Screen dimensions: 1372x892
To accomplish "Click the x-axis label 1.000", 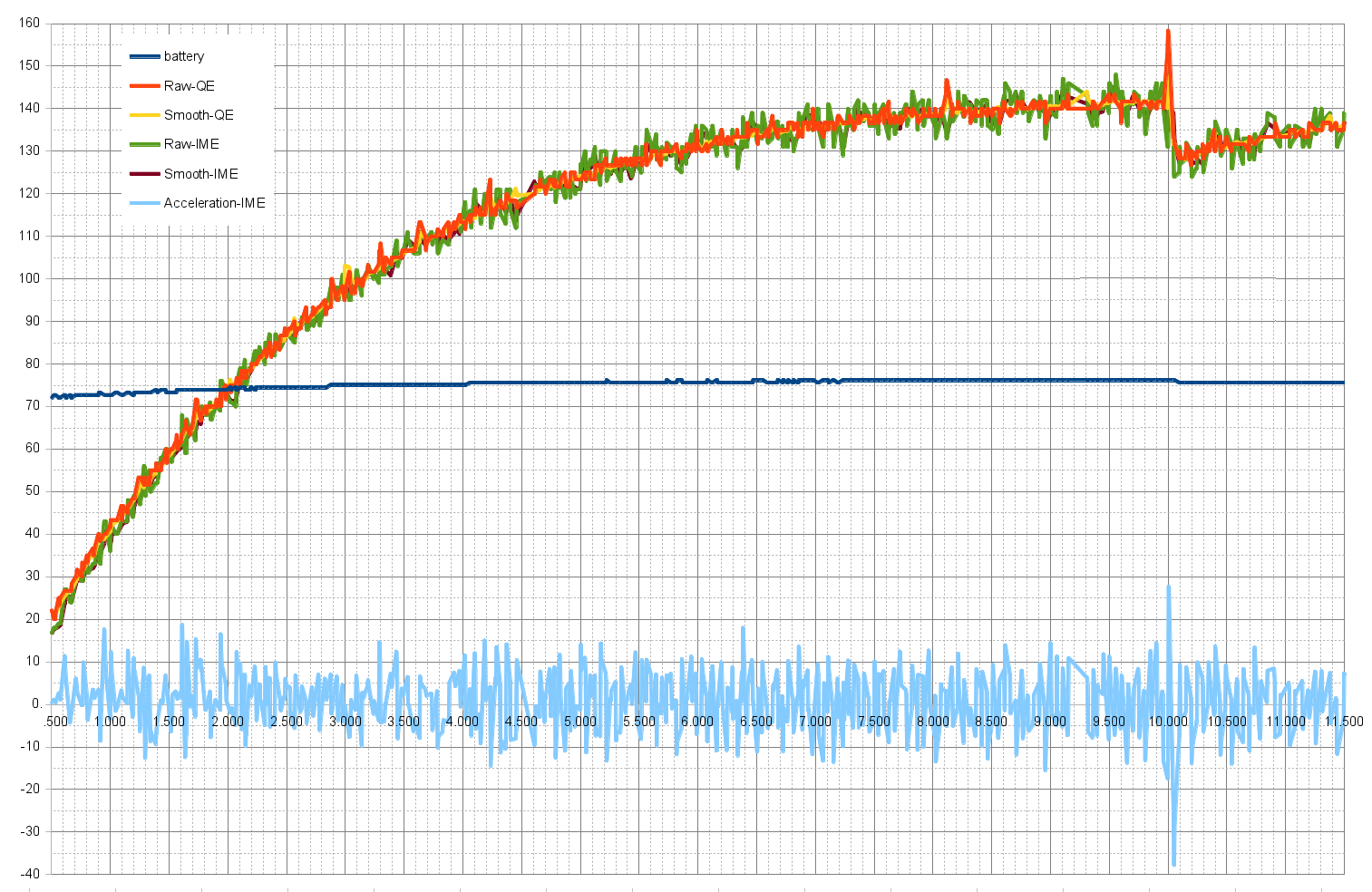I will coord(110,722).
